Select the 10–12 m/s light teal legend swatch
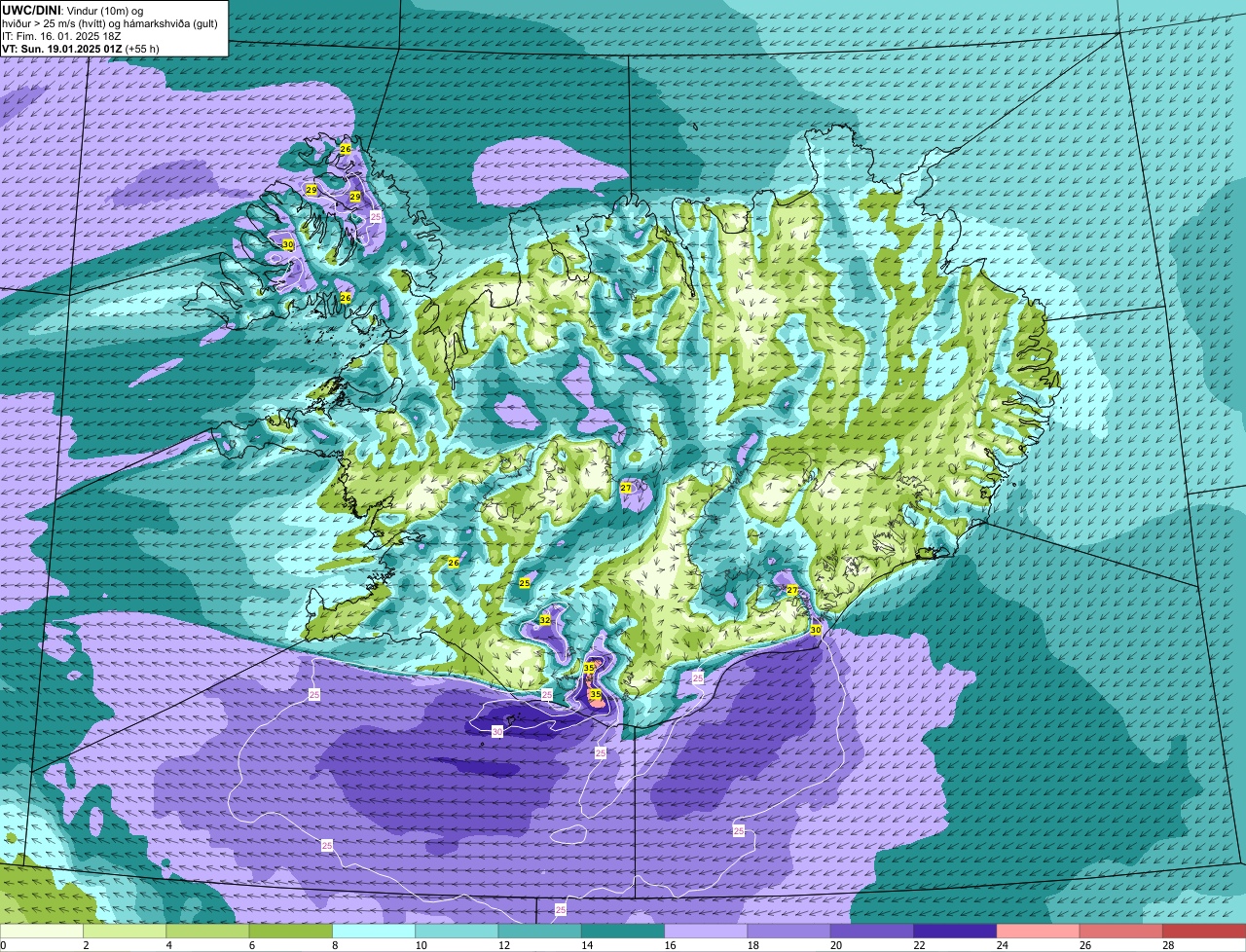The width and height of the screenshot is (1246, 952). (x=457, y=931)
